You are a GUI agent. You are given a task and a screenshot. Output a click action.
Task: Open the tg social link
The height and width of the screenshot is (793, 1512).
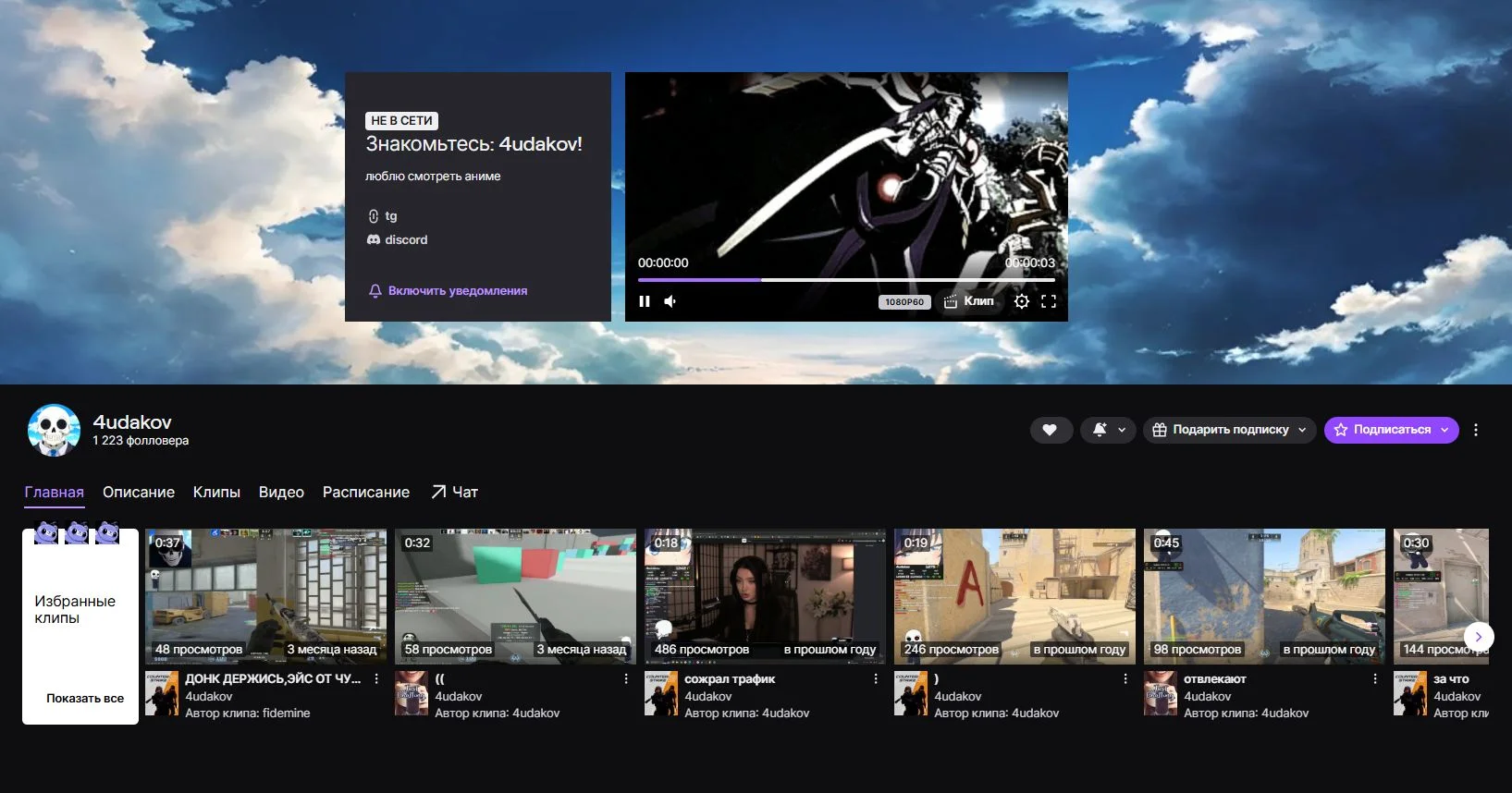(383, 216)
